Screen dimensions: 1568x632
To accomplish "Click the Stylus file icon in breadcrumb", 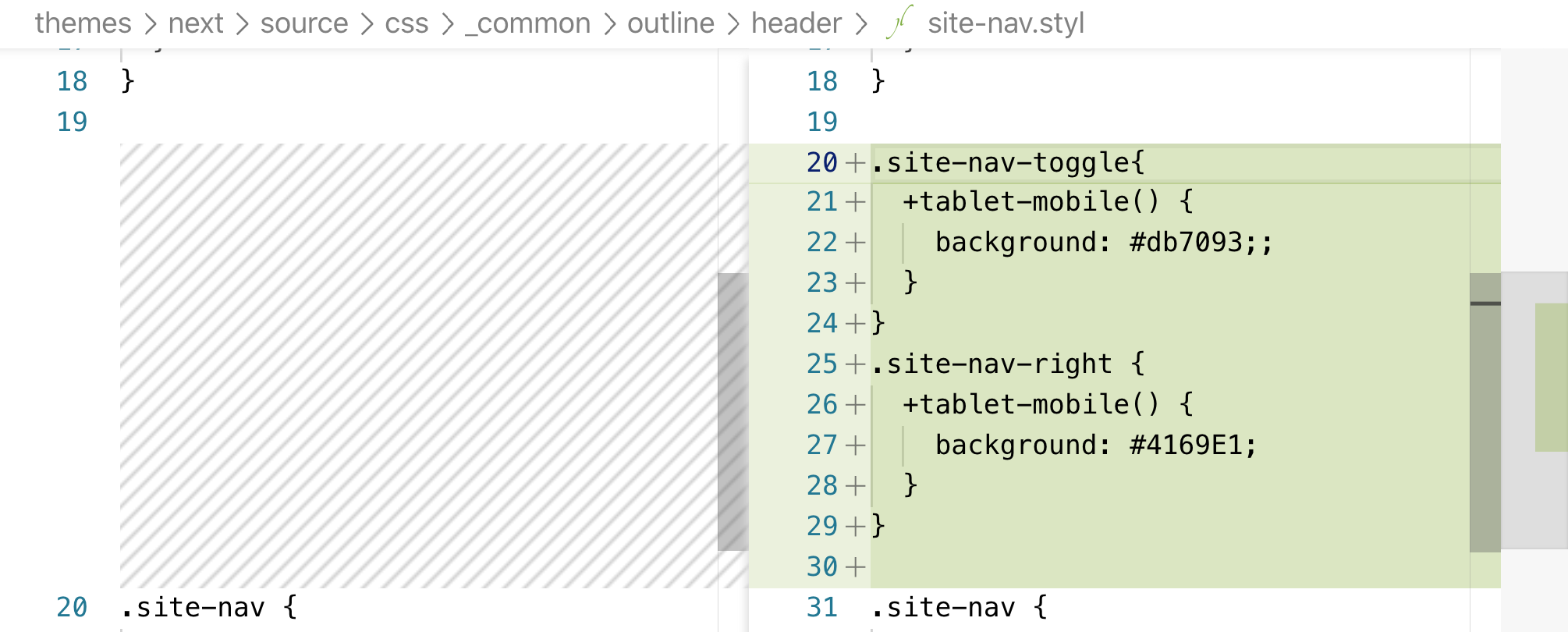I will [899, 22].
